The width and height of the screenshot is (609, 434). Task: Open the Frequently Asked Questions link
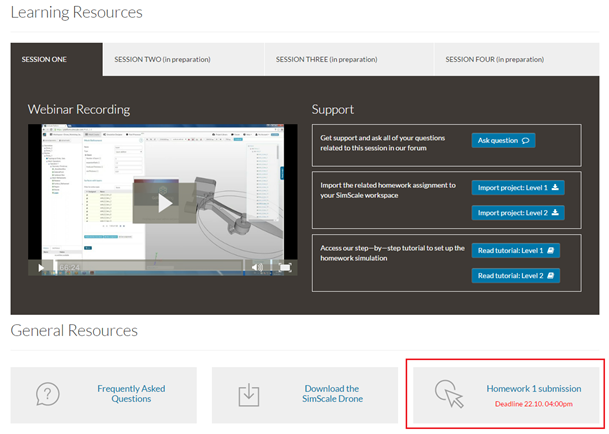pyautogui.click(x=131, y=394)
